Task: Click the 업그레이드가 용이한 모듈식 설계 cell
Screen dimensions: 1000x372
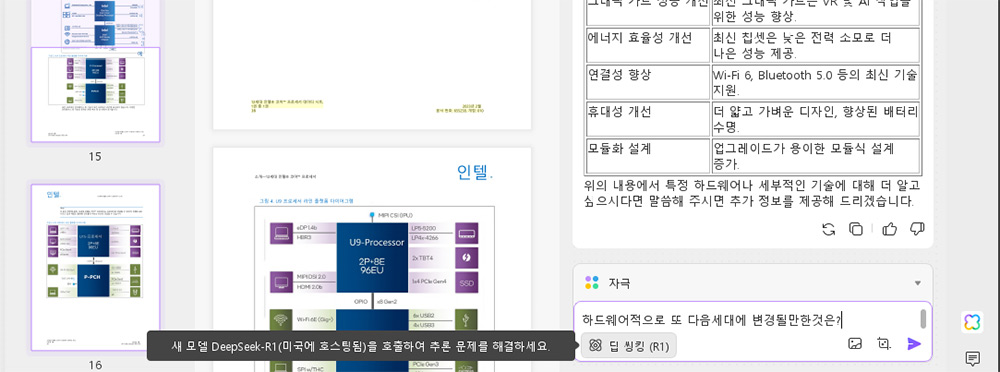Action: 816,156
